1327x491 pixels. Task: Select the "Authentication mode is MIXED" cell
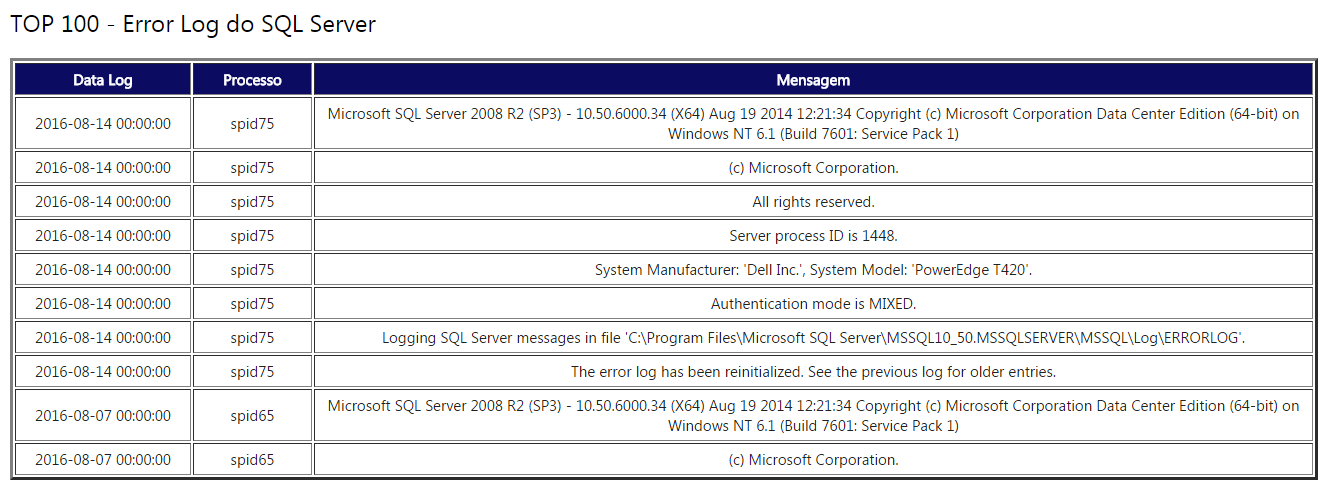[x=813, y=304]
